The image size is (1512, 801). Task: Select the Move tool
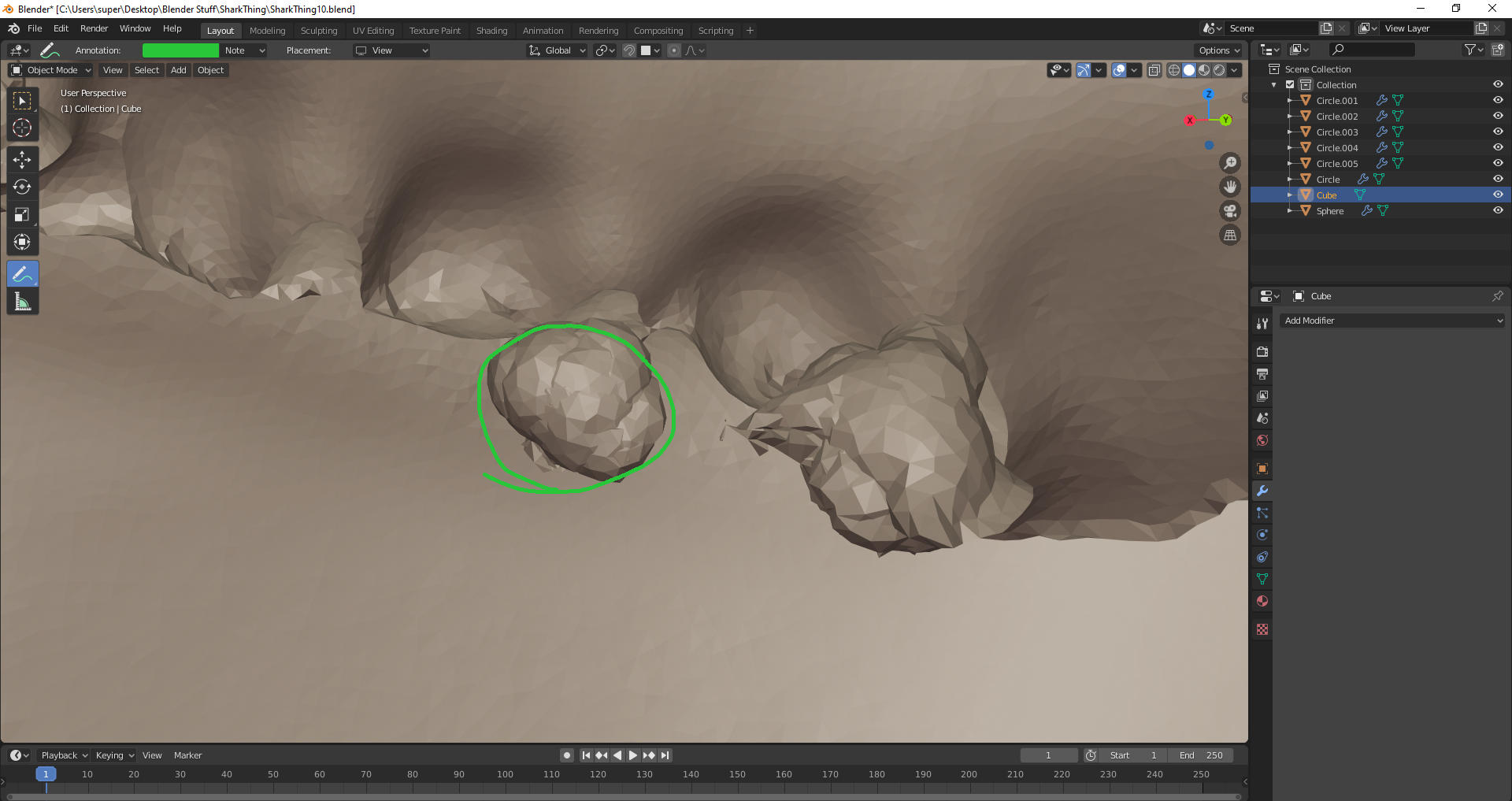click(x=22, y=160)
